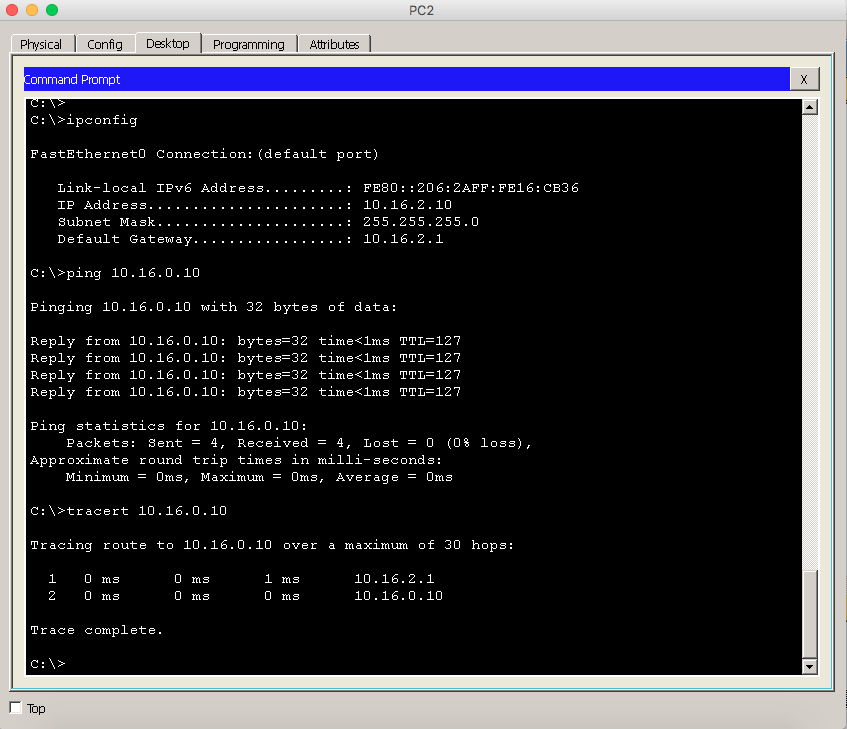Click the scrollbar thumb
Viewport: 847px width, 729px height.
pyautogui.click(x=810, y=615)
